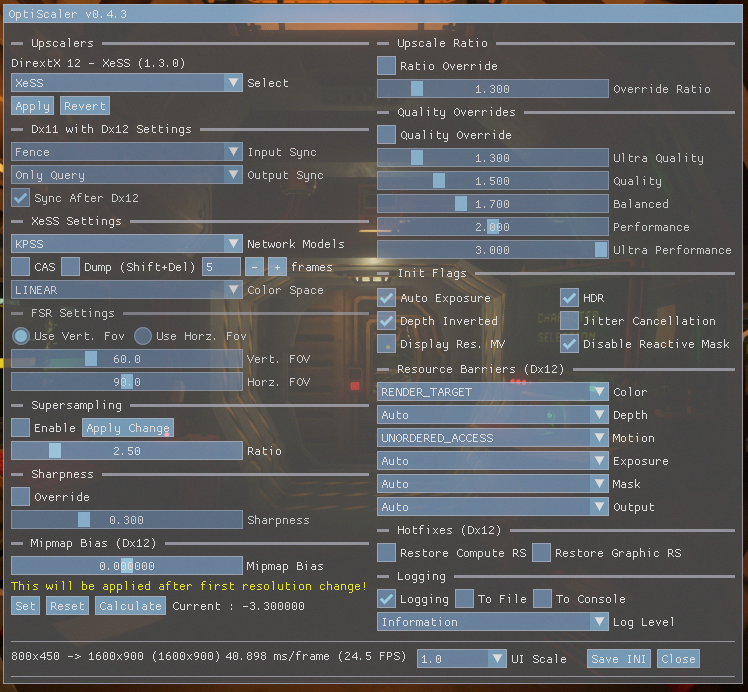Open the Network Models KPSS dropdown
This screenshot has height=692, width=748.
pos(126,244)
